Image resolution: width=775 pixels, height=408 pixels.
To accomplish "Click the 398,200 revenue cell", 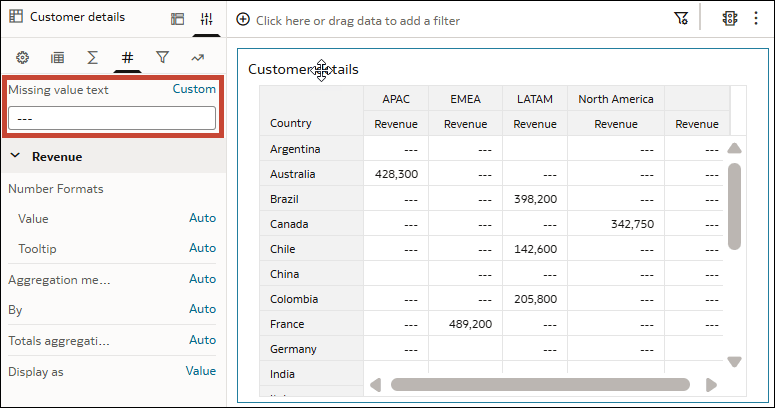I will 535,199.
